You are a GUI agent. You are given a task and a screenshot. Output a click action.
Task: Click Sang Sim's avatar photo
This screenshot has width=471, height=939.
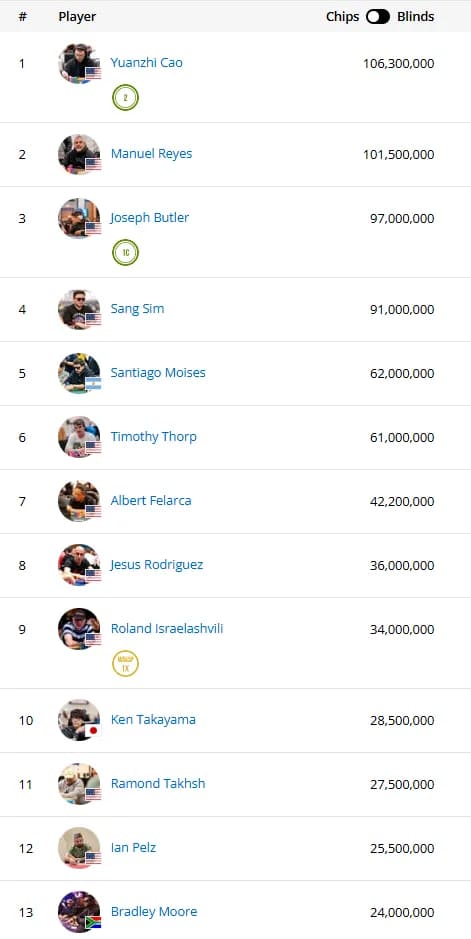[x=79, y=310]
